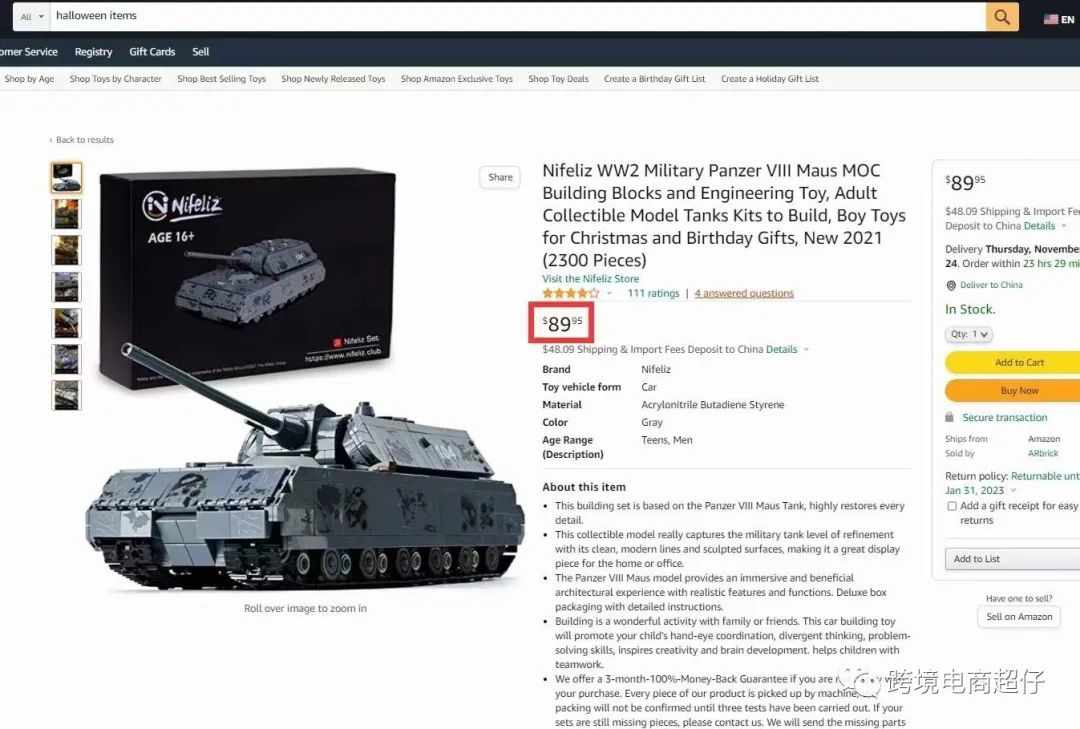
Task: Click the secure transaction lock icon
Action: click(x=949, y=418)
